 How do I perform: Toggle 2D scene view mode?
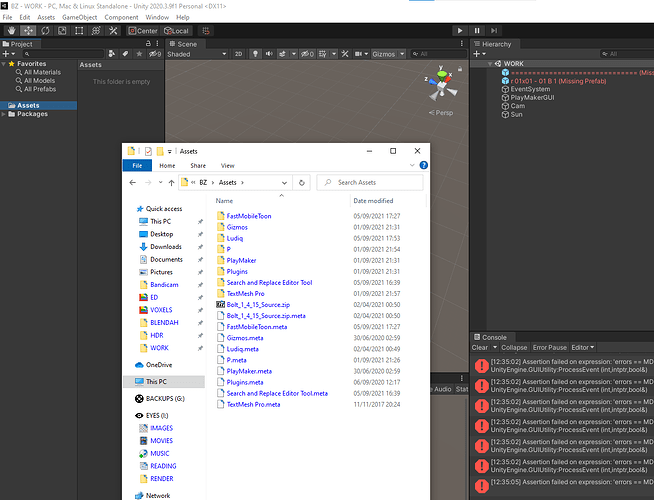point(238,54)
